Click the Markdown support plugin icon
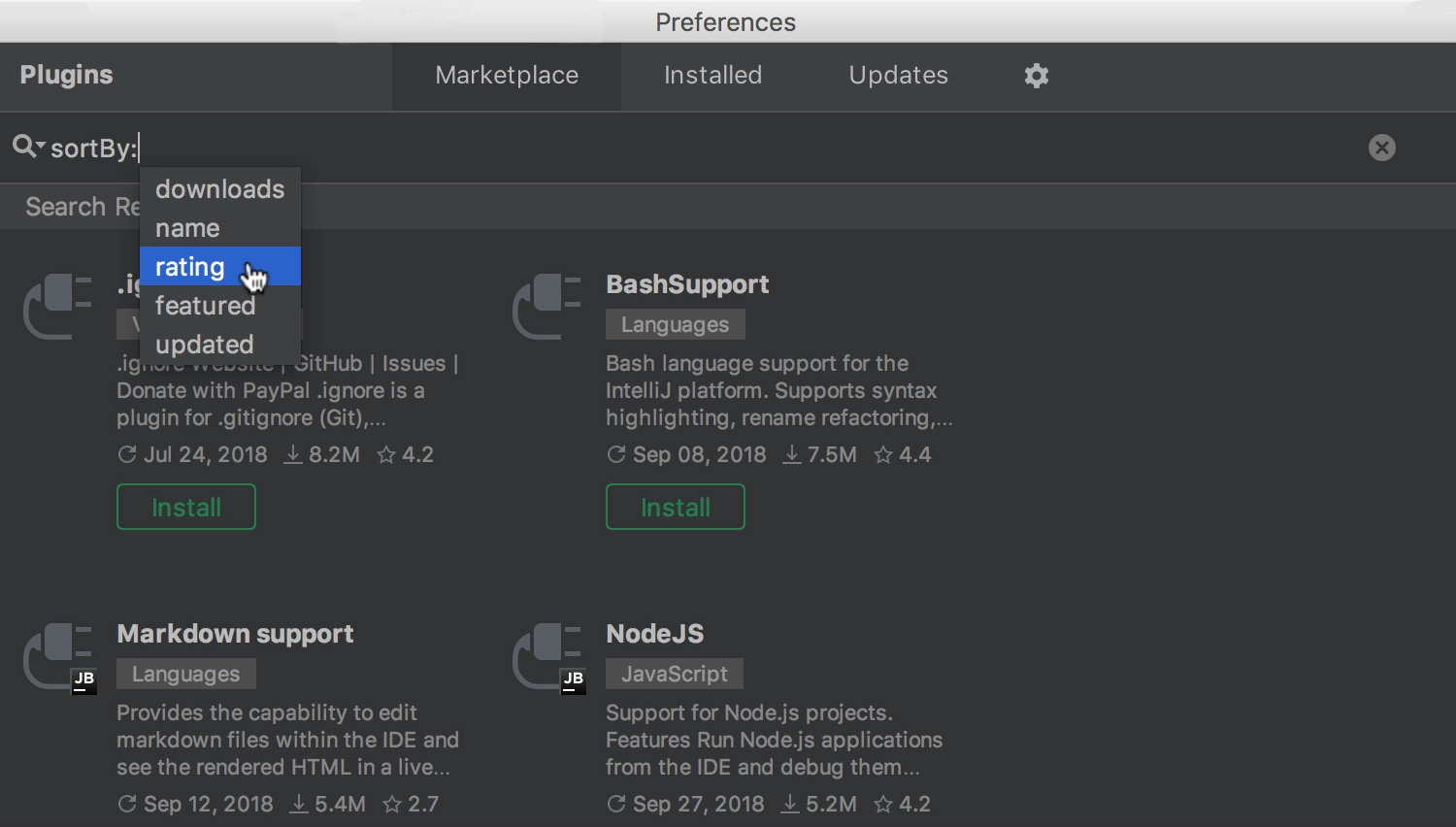This screenshot has height=827, width=1456. (x=58, y=657)
